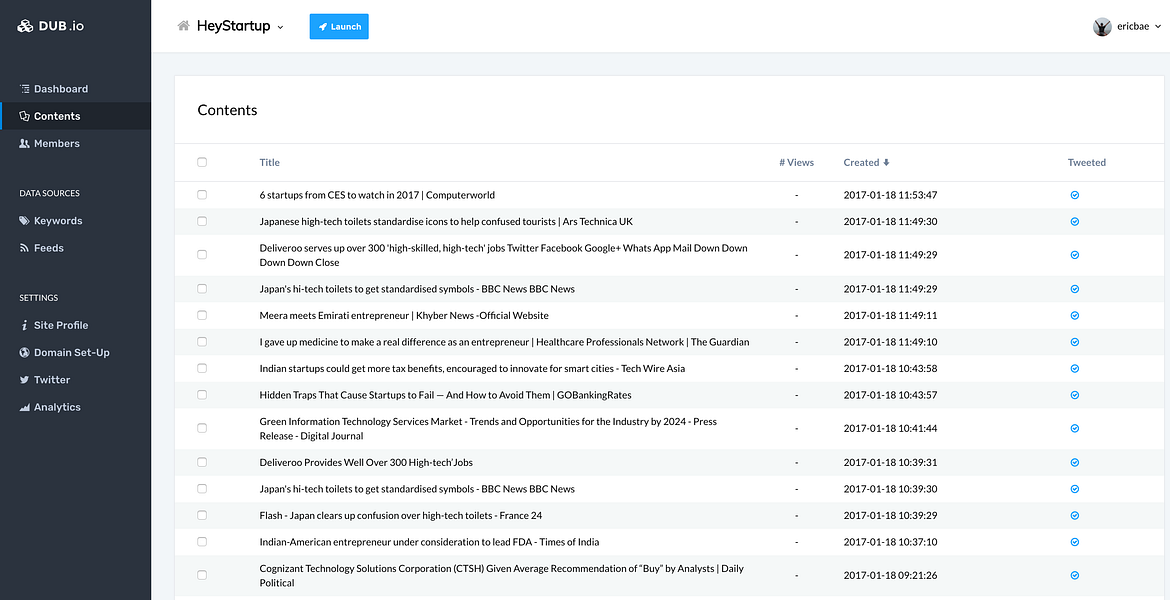
Task: Open Keywords under Data Sources
Action: click(x=75, y=221)
